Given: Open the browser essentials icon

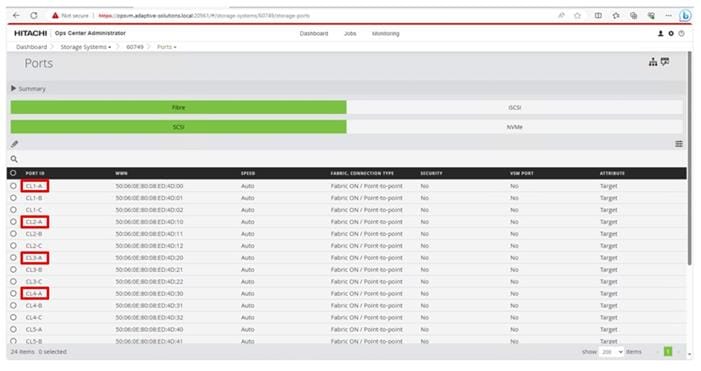Looking at the screenshot, I should point(651,15).
